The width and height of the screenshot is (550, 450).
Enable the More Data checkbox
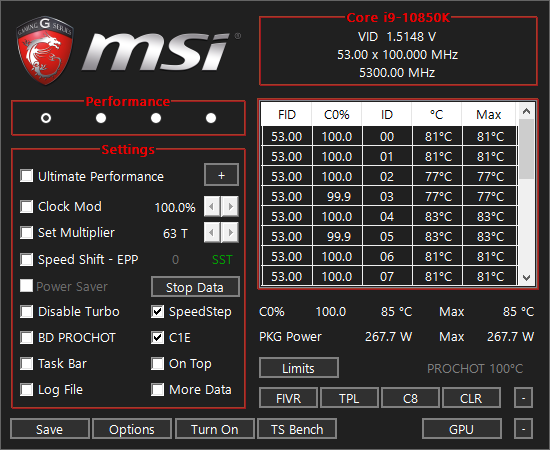(x=157, y=390)
